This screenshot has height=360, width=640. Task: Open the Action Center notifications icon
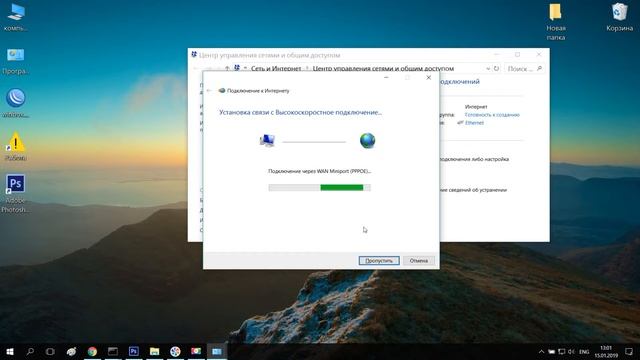(x=629, y=351)
